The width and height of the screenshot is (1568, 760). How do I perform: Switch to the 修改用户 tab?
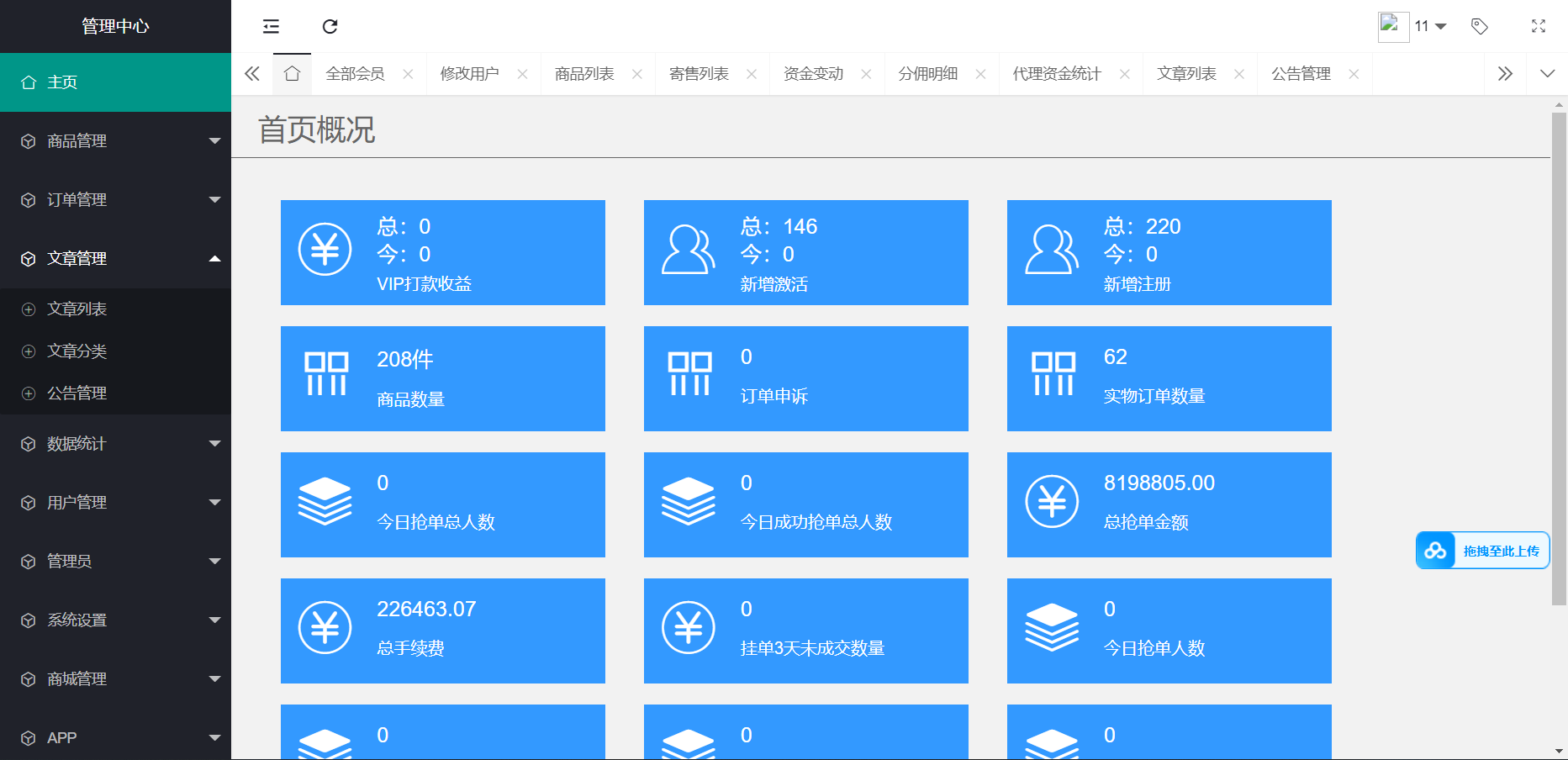(x=469, y=74)
